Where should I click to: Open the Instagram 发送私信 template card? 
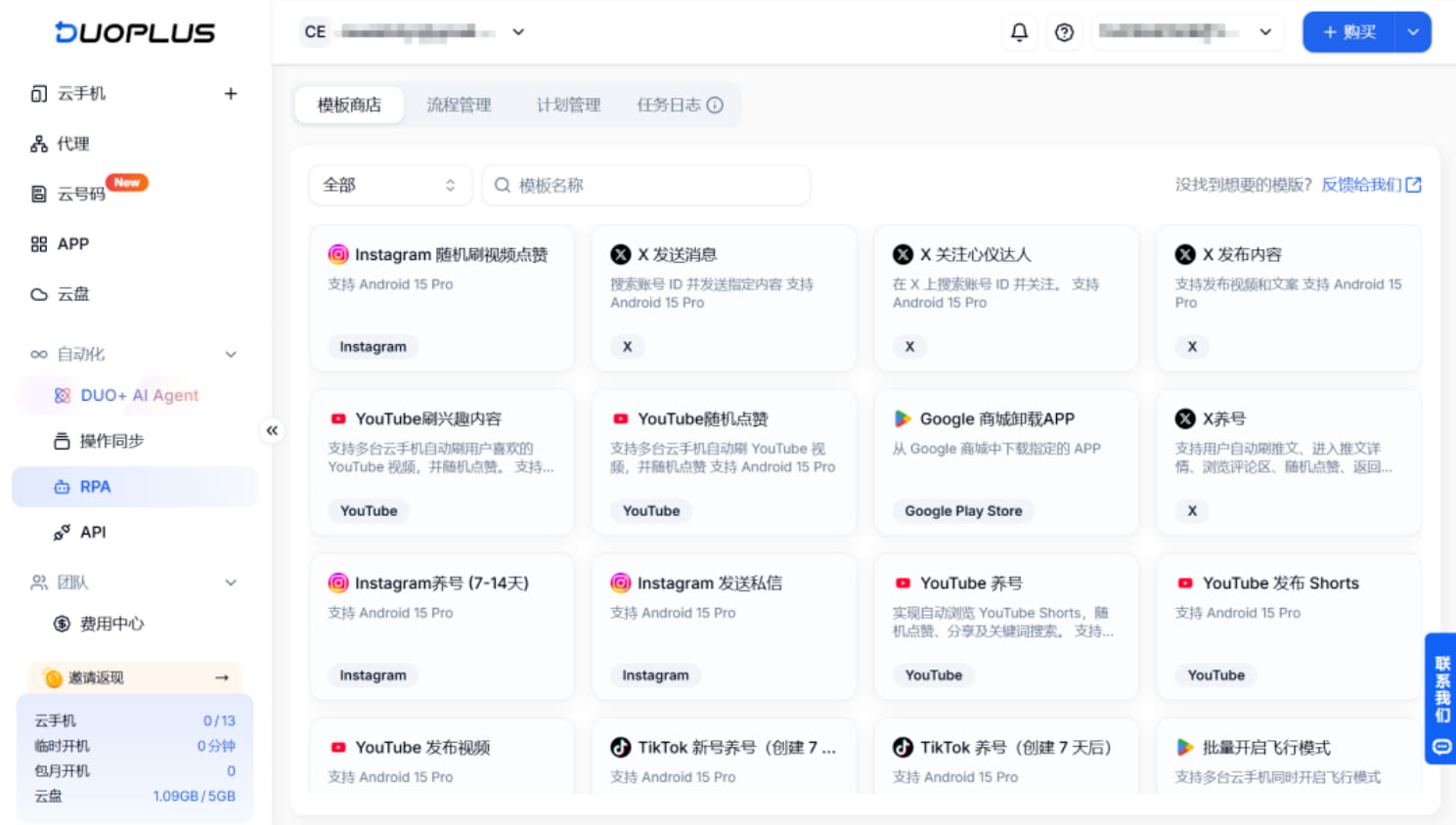coord(725,627)
